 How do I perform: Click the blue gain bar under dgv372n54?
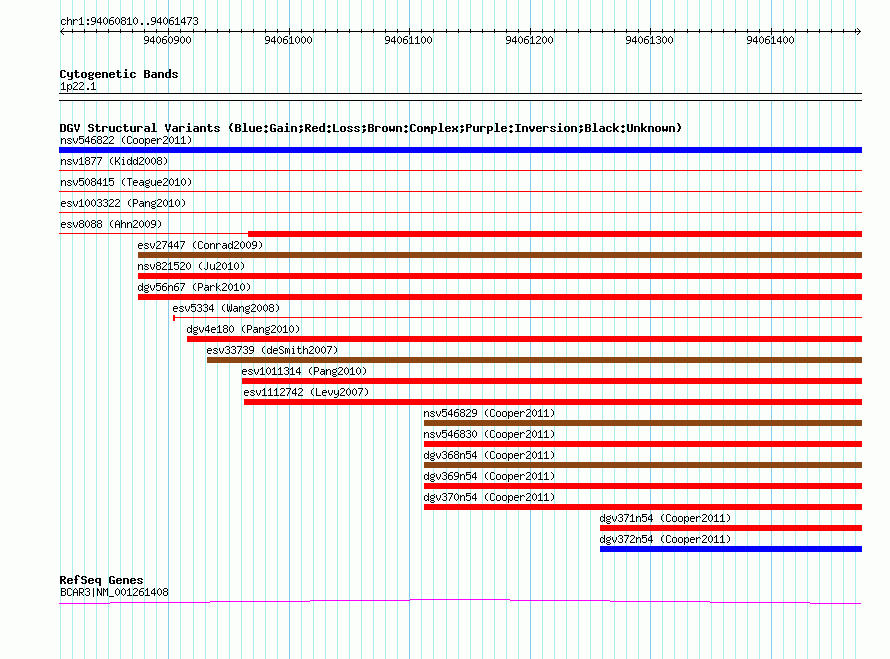(x=731, y=549)
